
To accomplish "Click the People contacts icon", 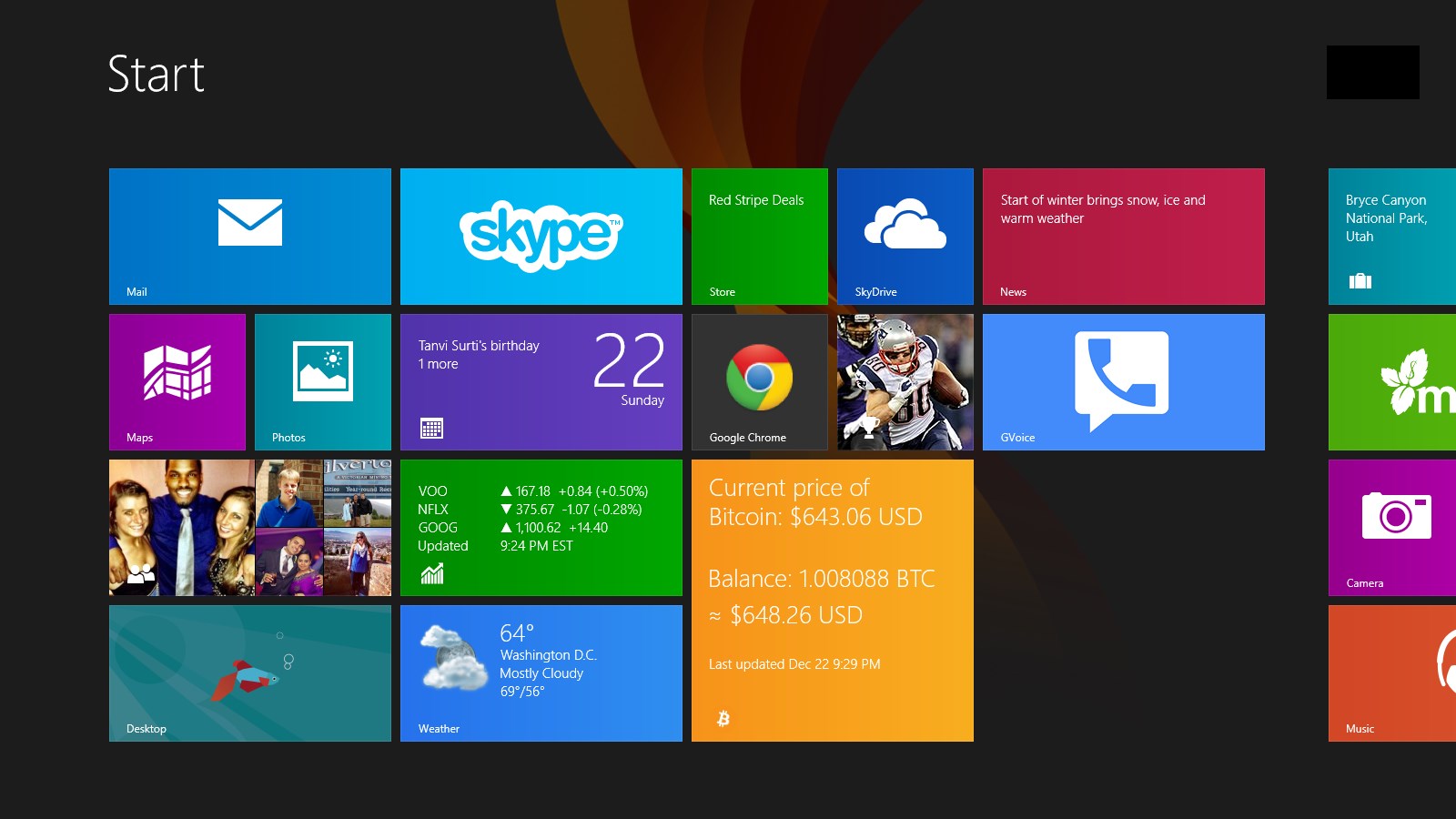I will click(140, 574).
